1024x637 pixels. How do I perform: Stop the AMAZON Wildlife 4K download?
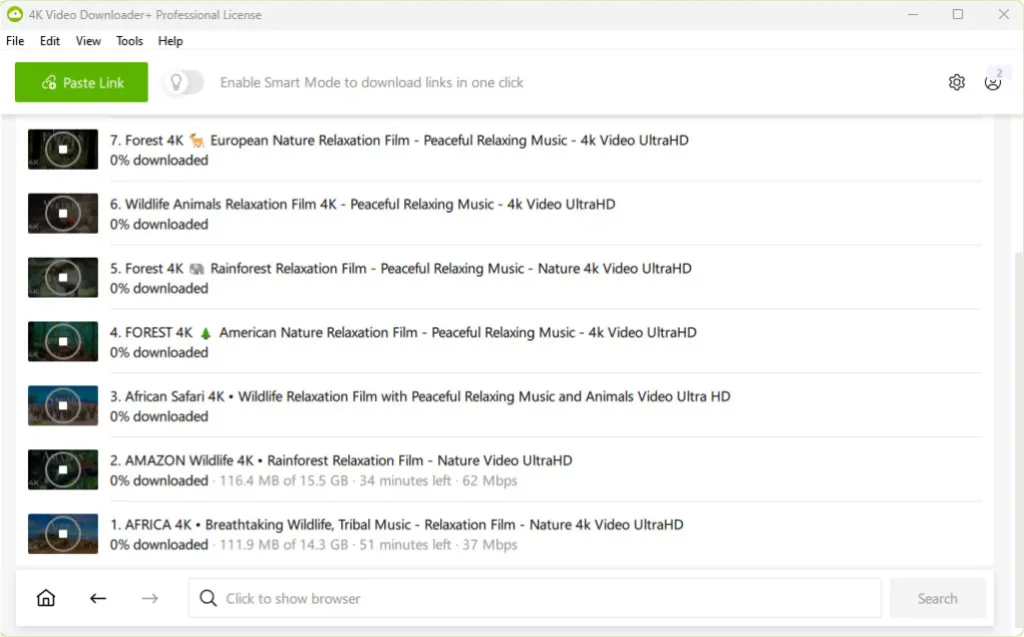pyautogui.click(x=63, y=469)
